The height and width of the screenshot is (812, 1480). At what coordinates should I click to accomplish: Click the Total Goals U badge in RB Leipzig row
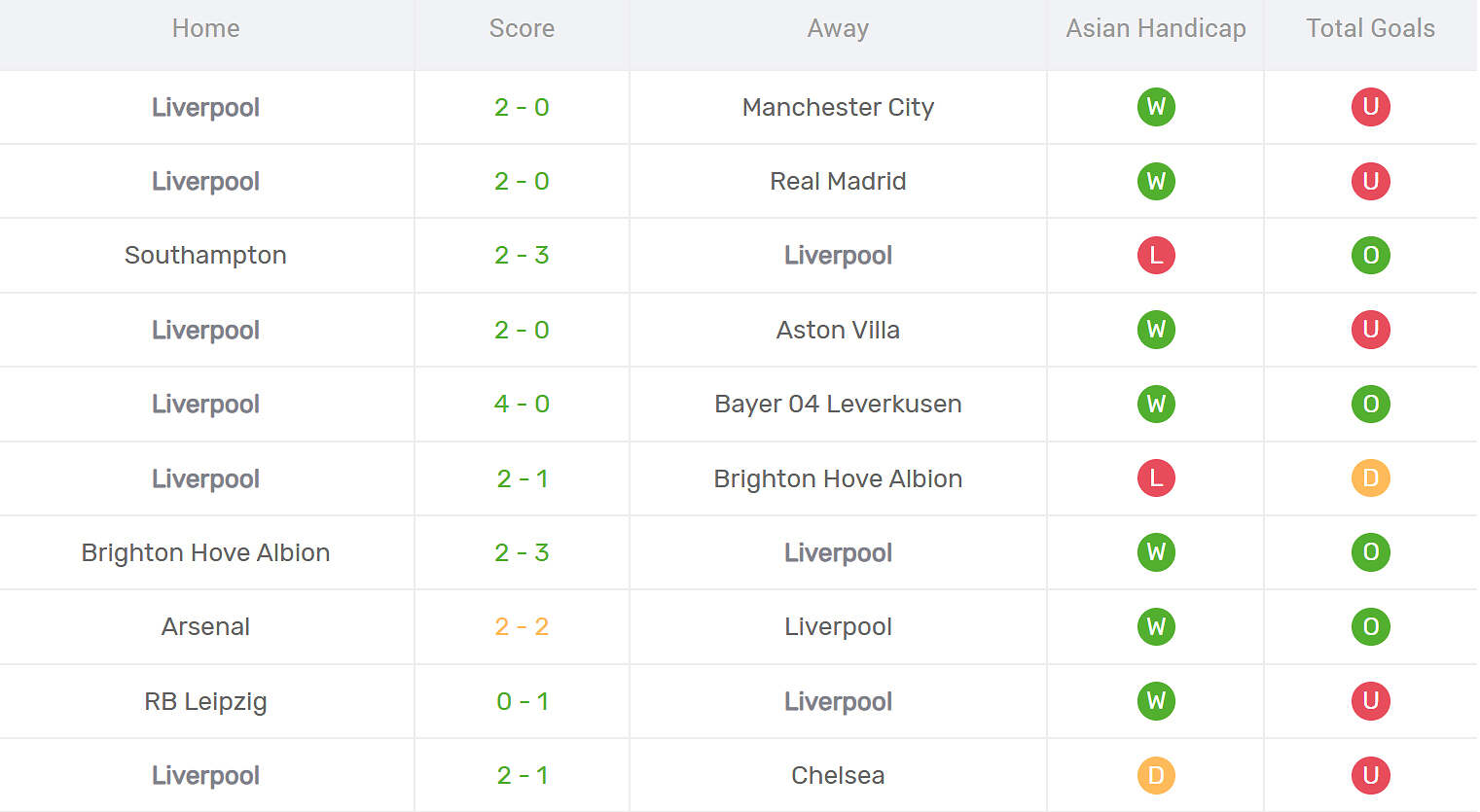[x=1370, y=701]
